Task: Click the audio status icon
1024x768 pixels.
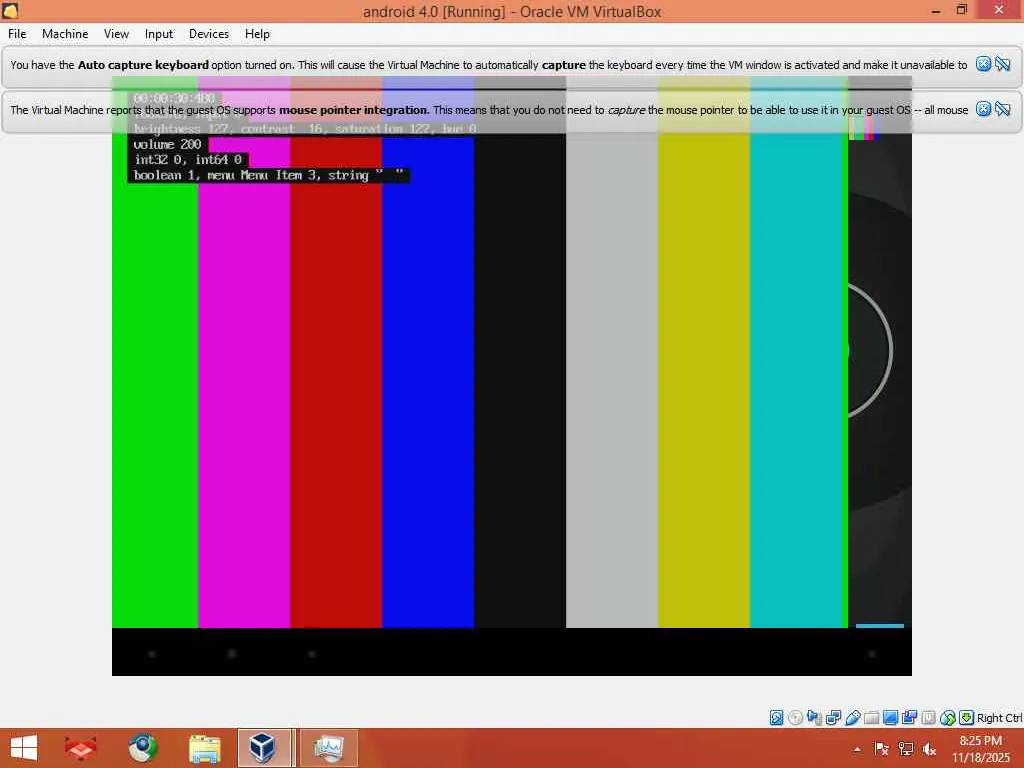Action: (x=814, y=718)
